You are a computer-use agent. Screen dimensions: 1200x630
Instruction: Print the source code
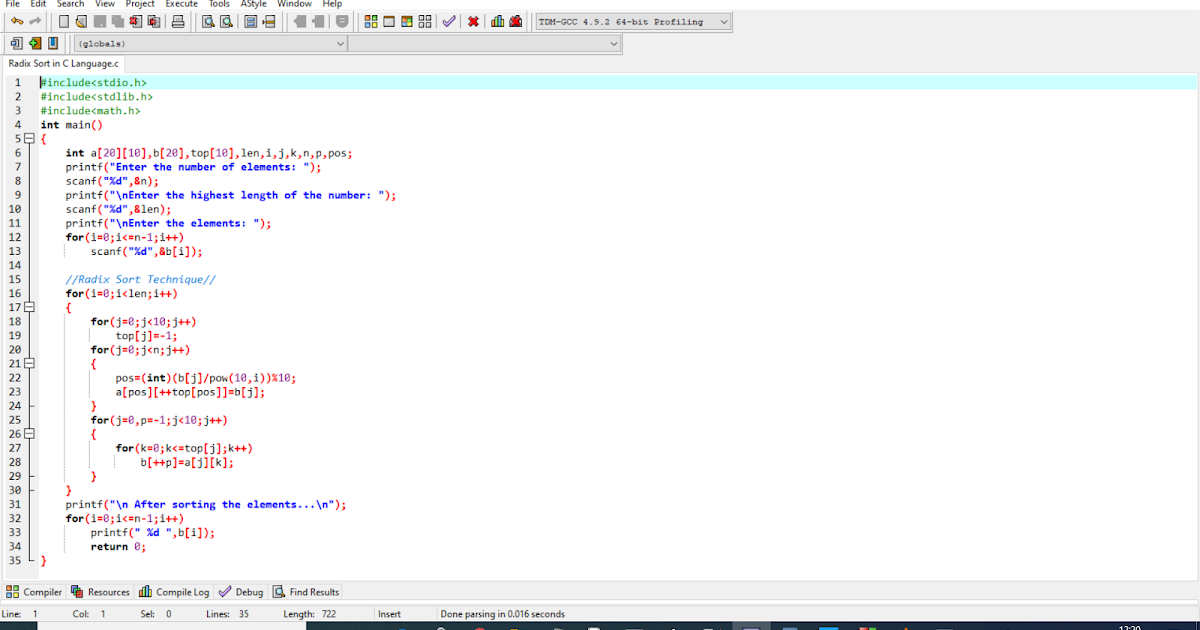(x=179, y=21)
